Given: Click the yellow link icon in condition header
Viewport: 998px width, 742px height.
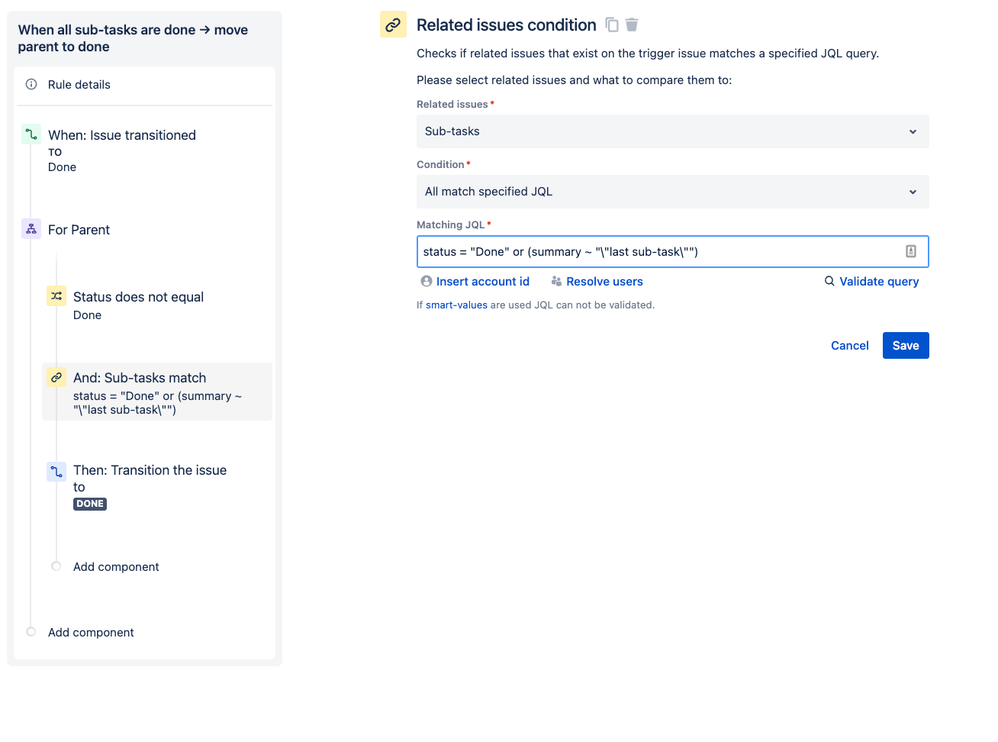Looking at the screenshot, I should 393,25.
